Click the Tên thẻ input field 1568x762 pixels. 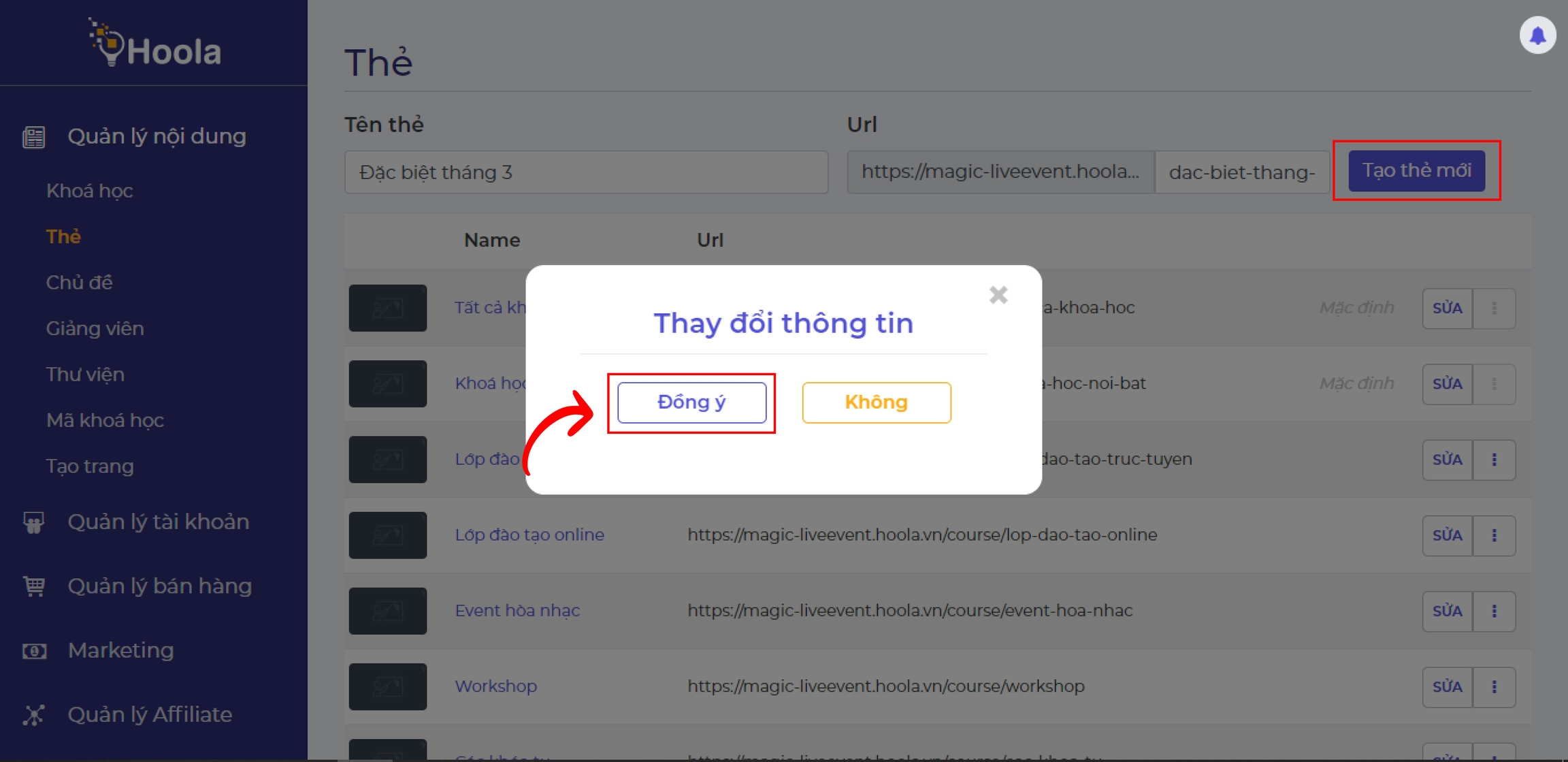(585, 172)
